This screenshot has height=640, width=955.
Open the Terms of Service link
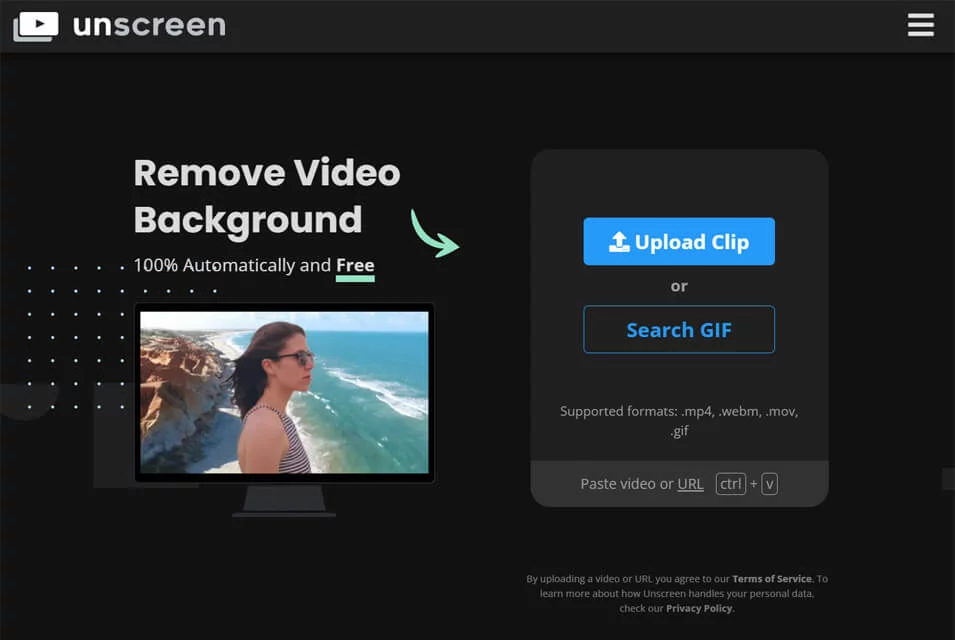772,578
